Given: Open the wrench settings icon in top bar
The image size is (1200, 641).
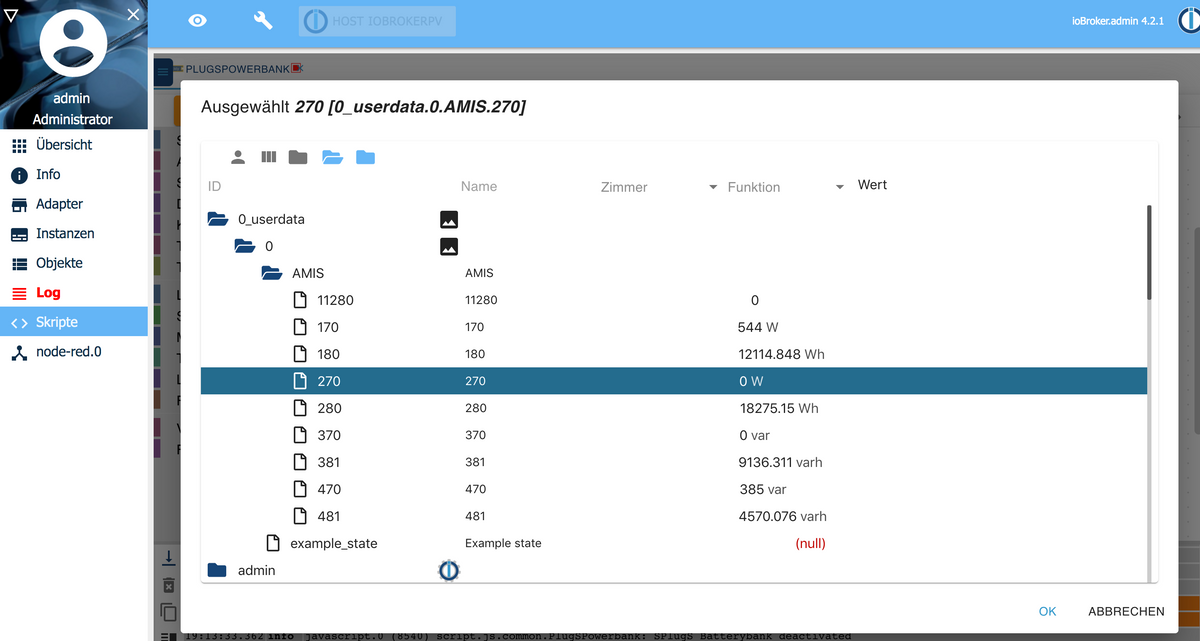Looking at the screenshot, I should coord(264,21).
